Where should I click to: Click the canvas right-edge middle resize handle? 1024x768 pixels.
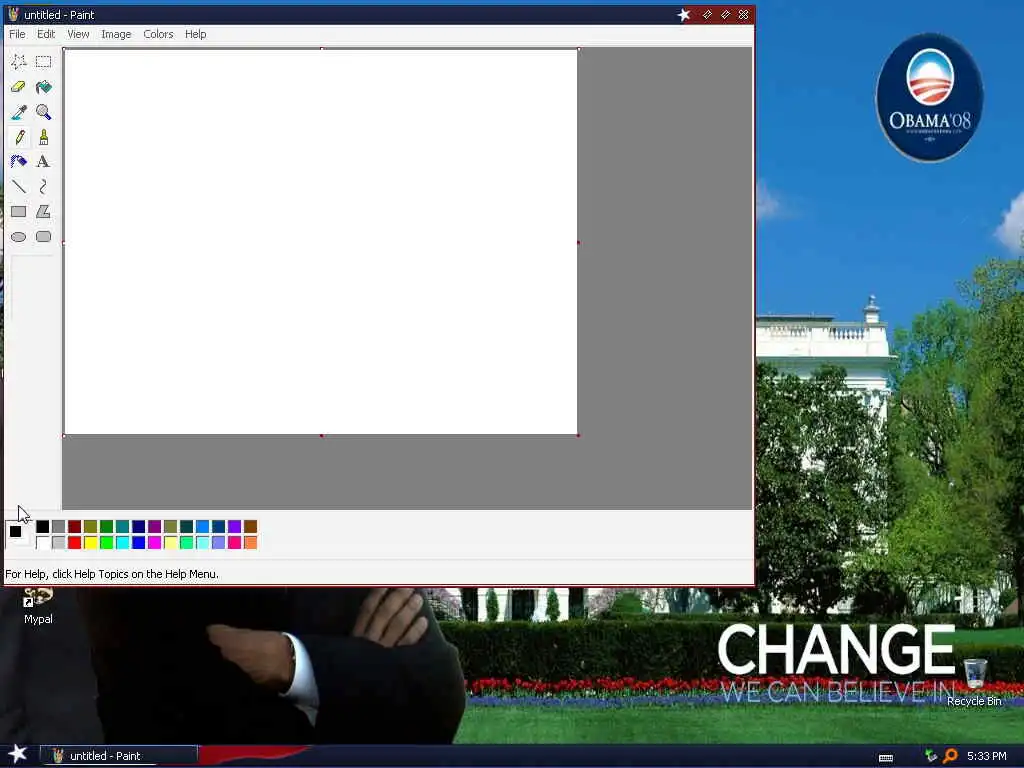pos(579,242)
